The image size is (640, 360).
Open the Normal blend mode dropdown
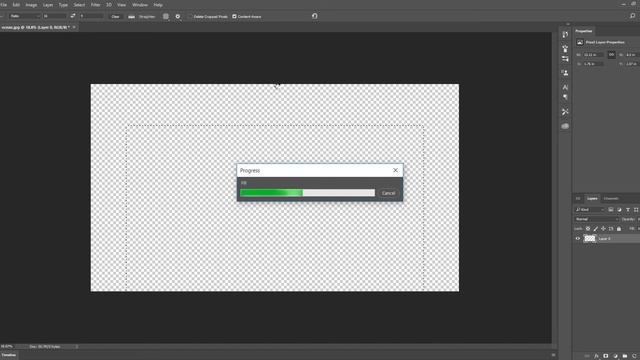pyautogui.click(x=597, y=219)
